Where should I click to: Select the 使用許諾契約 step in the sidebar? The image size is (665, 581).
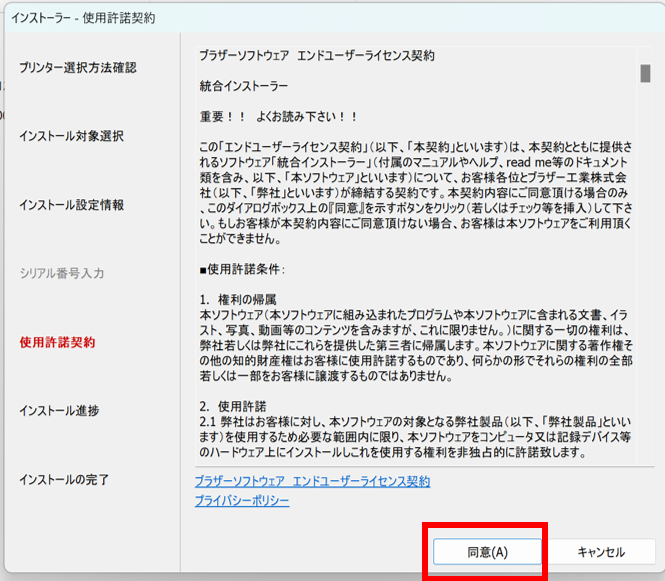coord(57,342)
